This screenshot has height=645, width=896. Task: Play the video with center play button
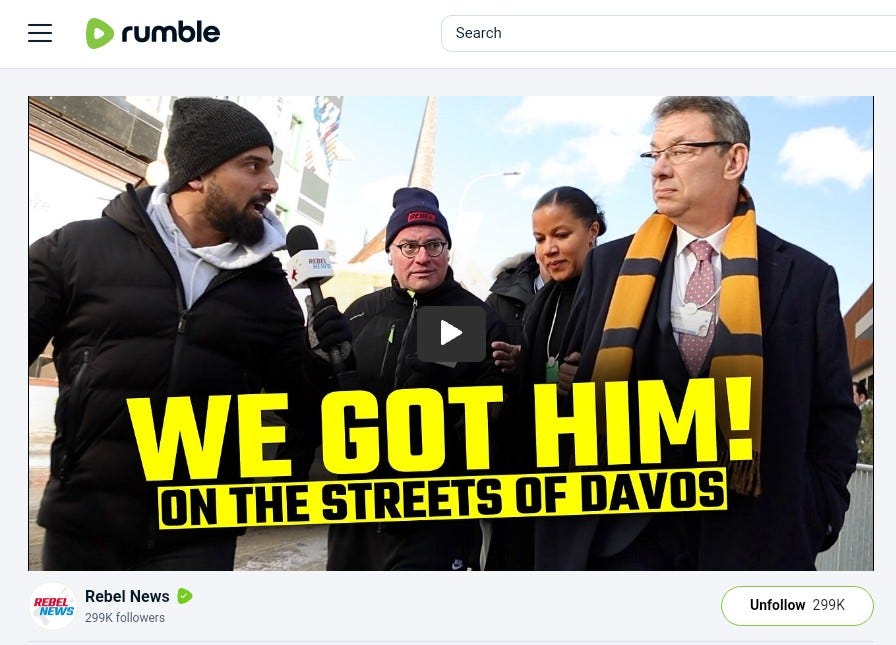pyautogui.click(x=451, y=334)
